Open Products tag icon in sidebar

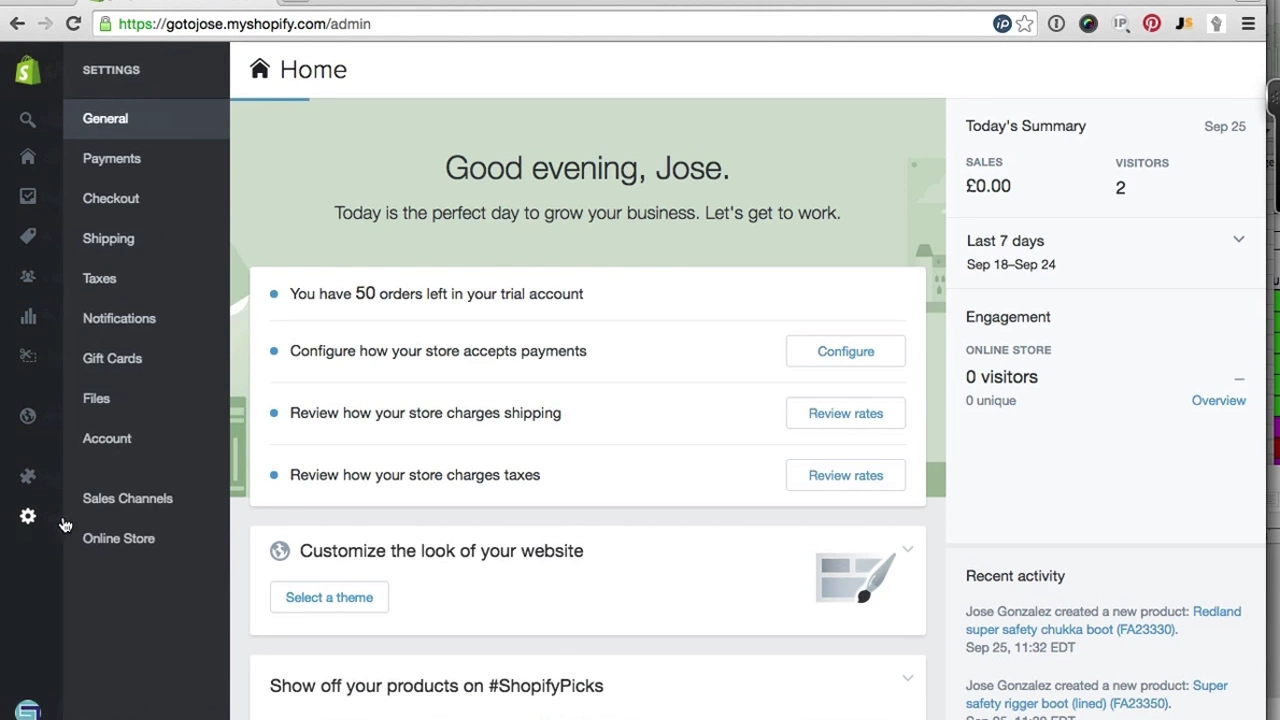tap(28, 236)
